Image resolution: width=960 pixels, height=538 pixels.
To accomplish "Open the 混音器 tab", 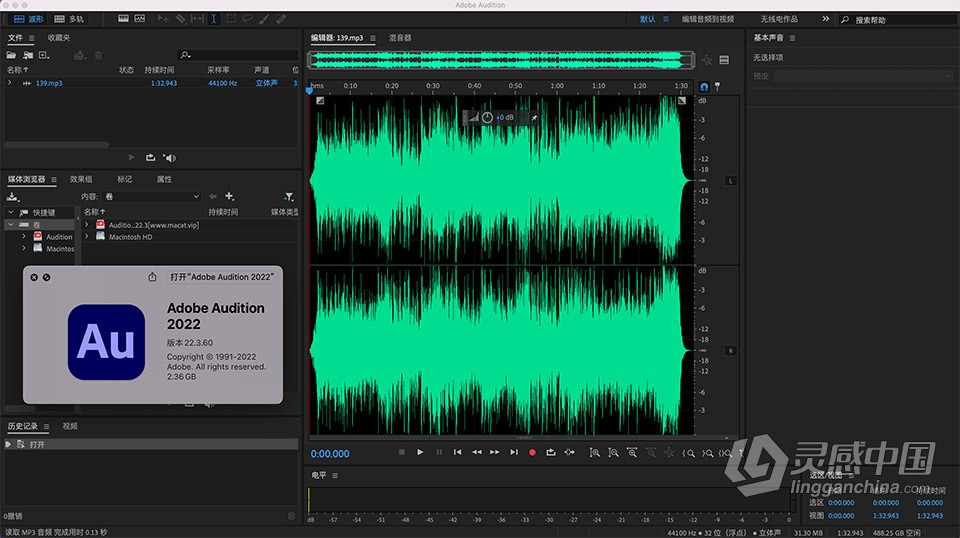I will 400,38.
